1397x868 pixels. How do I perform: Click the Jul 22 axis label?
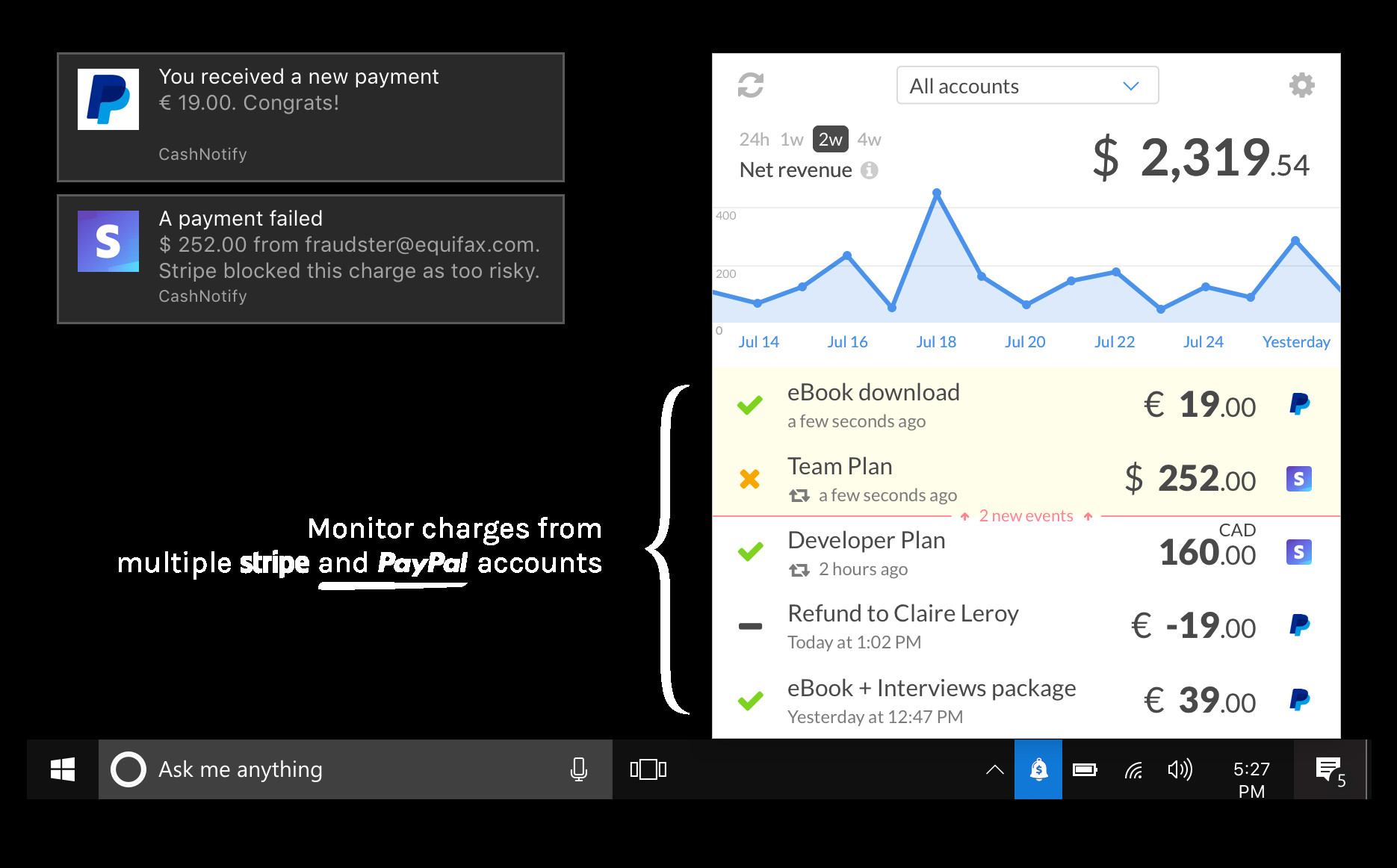pyautogui.click(x=1115, y=342)
